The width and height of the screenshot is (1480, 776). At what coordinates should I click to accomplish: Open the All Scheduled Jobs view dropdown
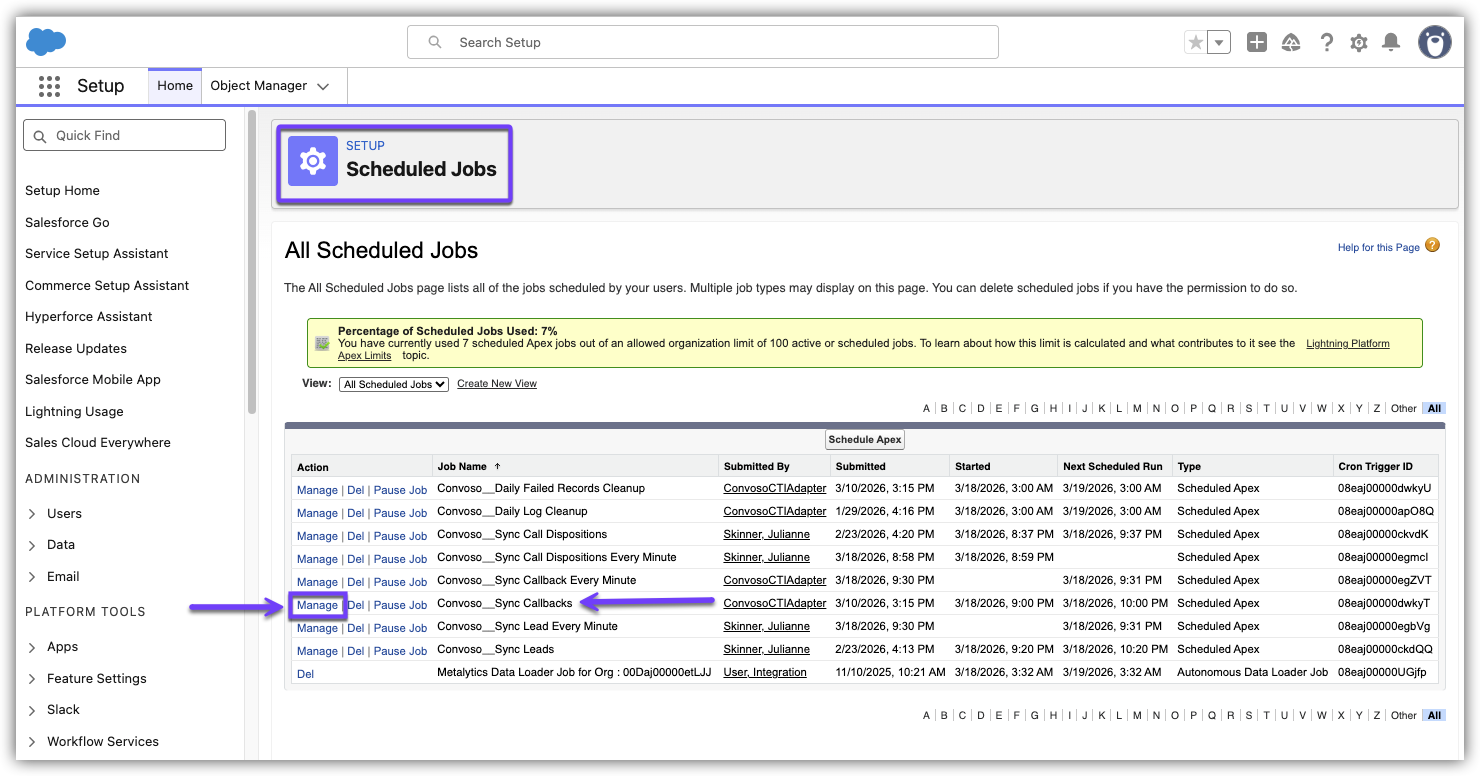click(x=394, y=384)
